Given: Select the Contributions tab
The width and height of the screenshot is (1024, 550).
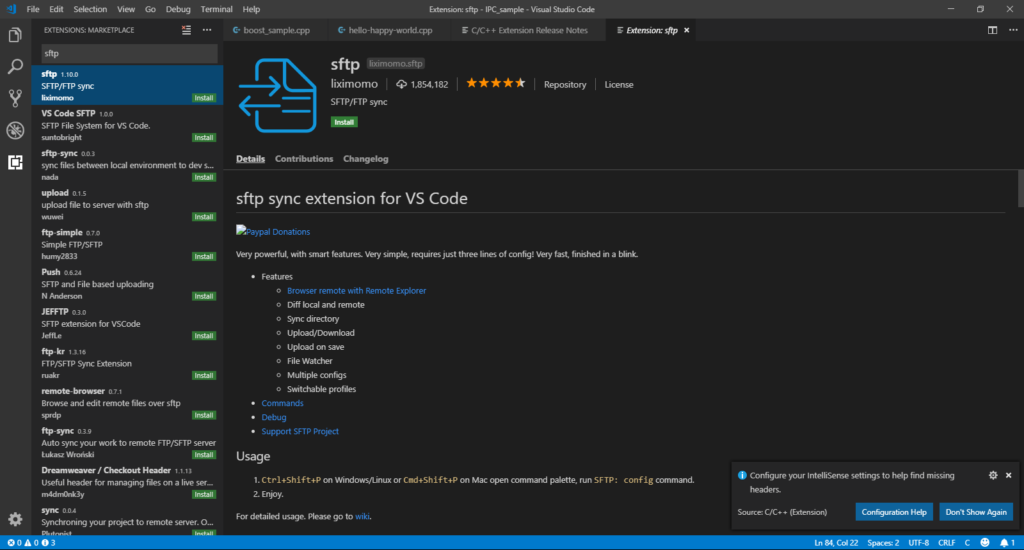Looking at the screenshot, I should click(304, 159).
